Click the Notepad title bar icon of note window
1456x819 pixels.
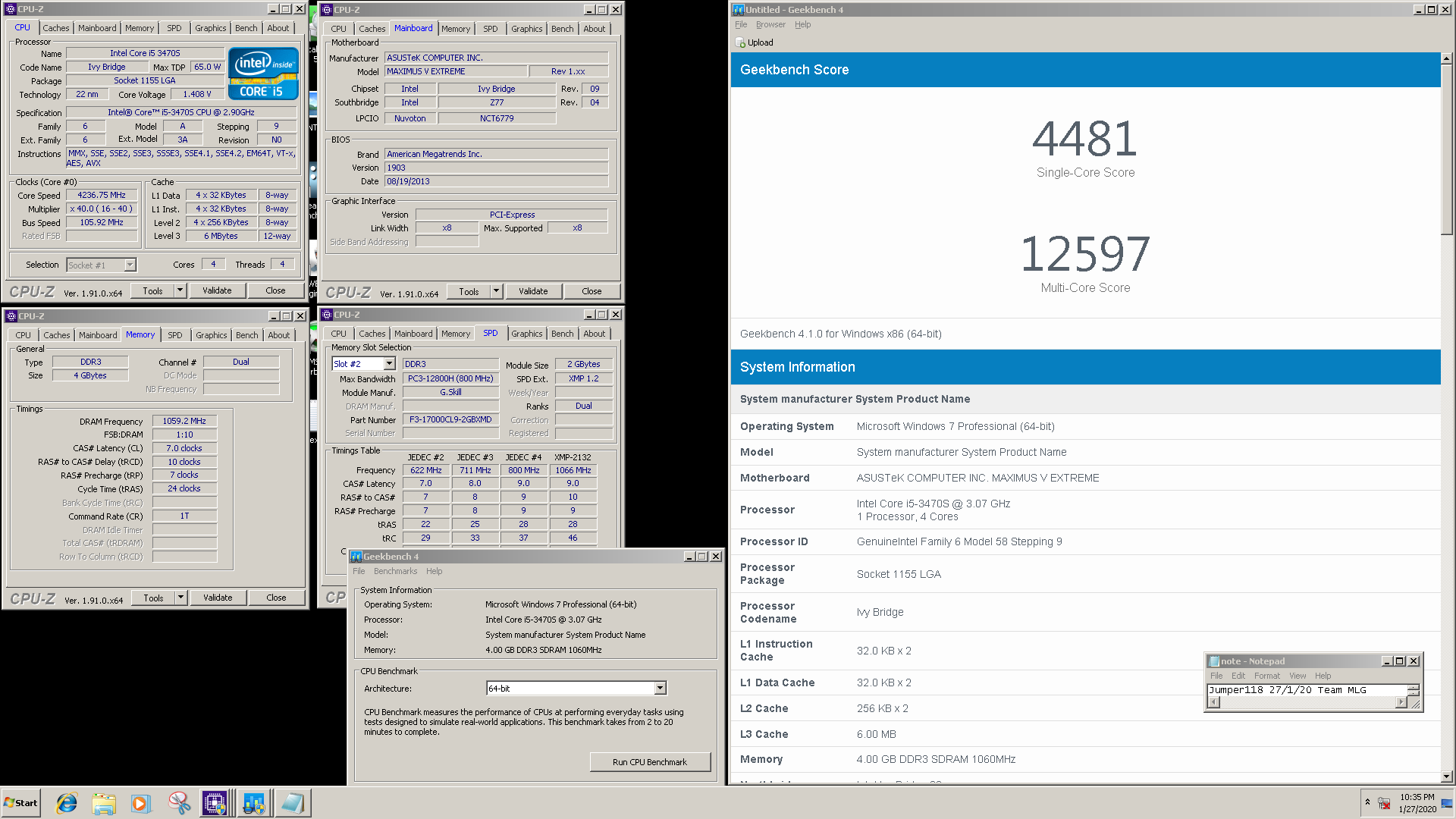(1214, 661)
